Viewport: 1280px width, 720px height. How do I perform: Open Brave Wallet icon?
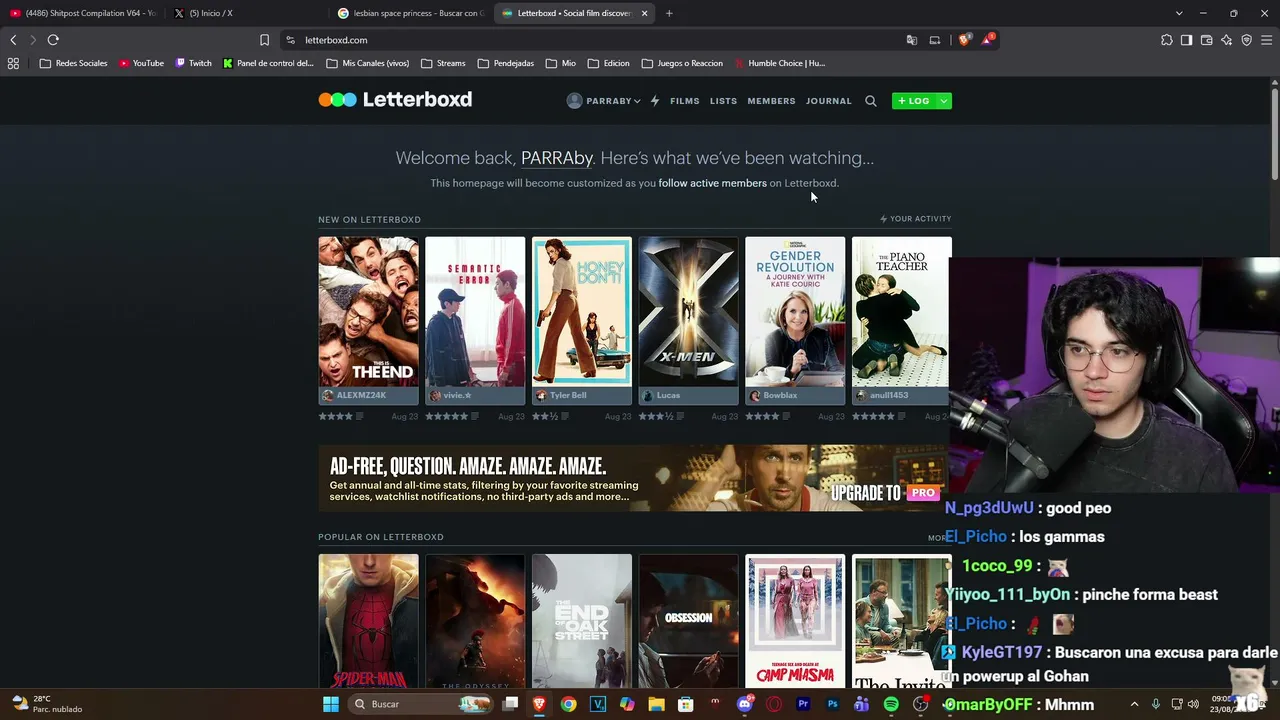pos(1206,40)
